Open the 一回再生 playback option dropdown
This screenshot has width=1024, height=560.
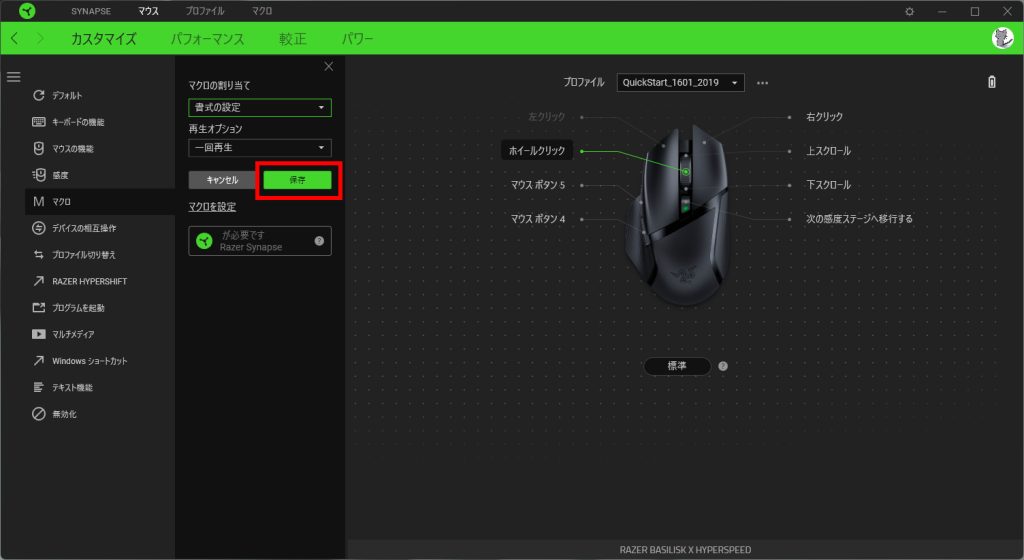[260, 148]
